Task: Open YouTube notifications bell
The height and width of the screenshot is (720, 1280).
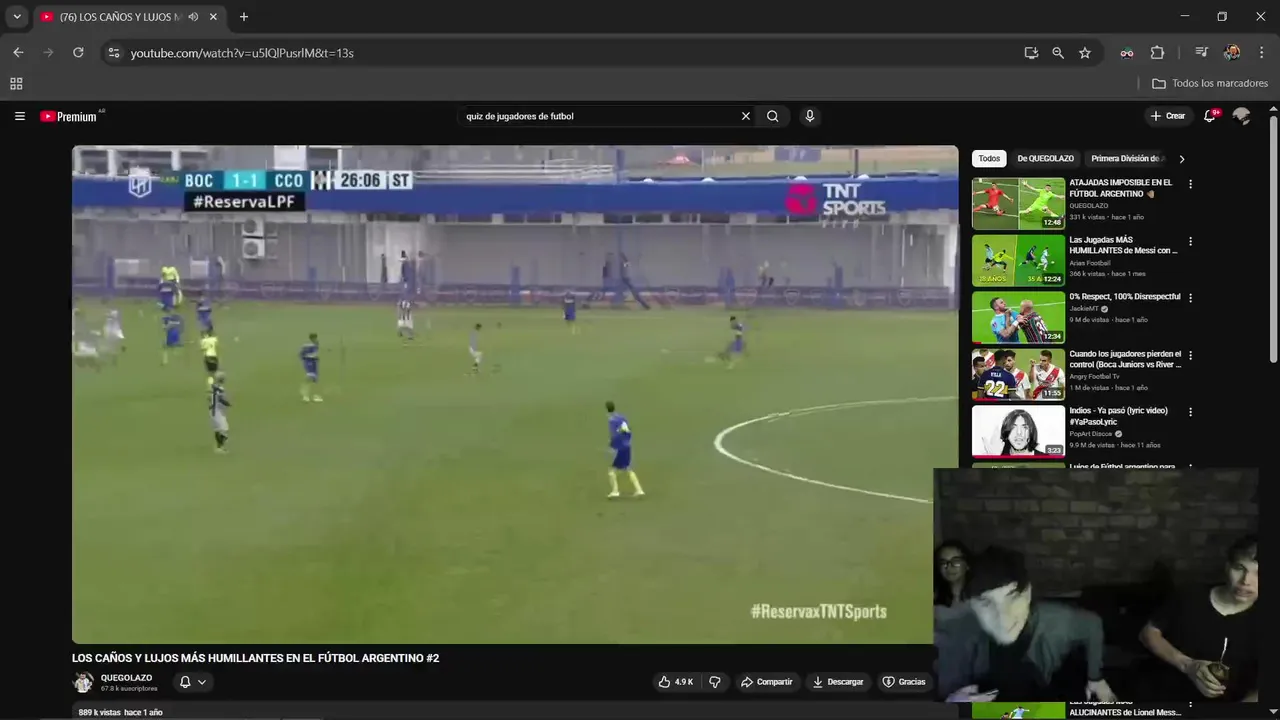Action: 1210,116
